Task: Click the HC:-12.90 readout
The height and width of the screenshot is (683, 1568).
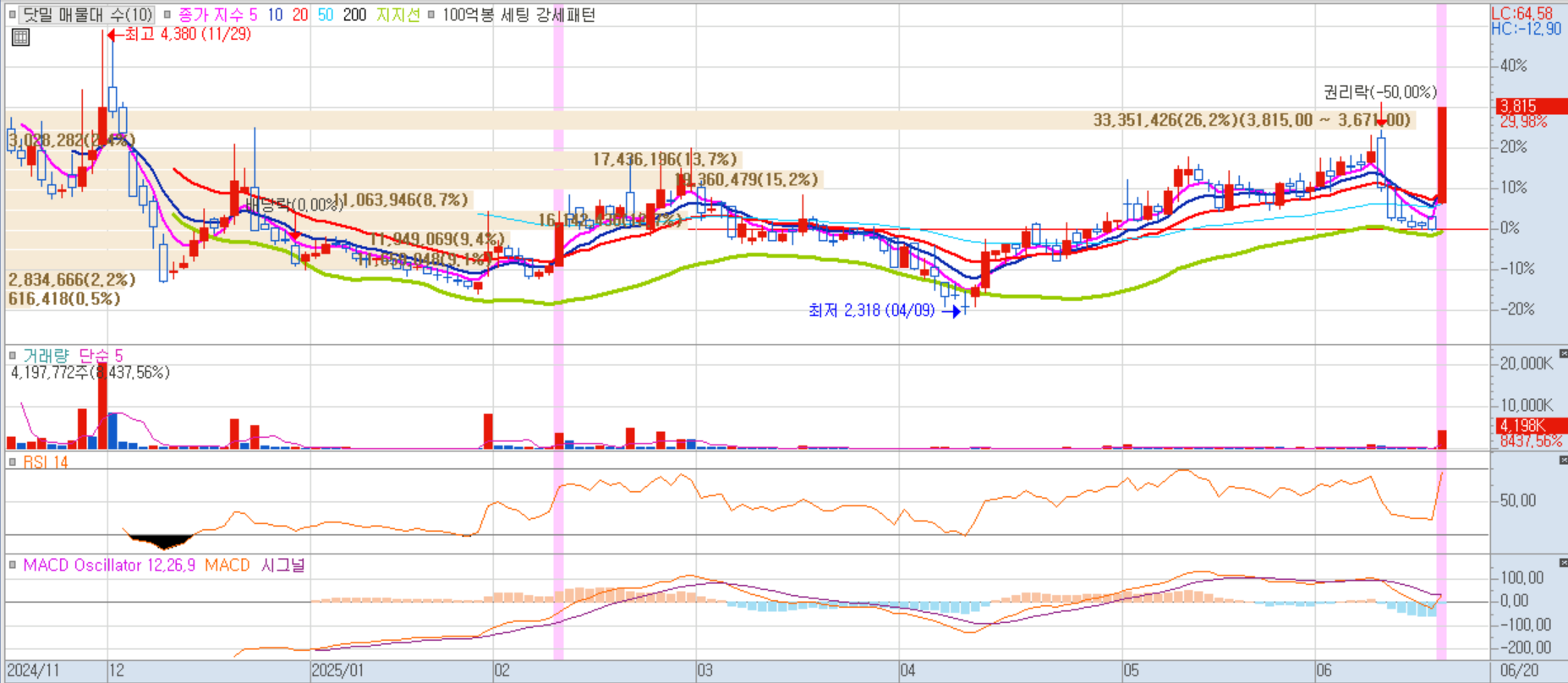Action: click(1526, 29)
